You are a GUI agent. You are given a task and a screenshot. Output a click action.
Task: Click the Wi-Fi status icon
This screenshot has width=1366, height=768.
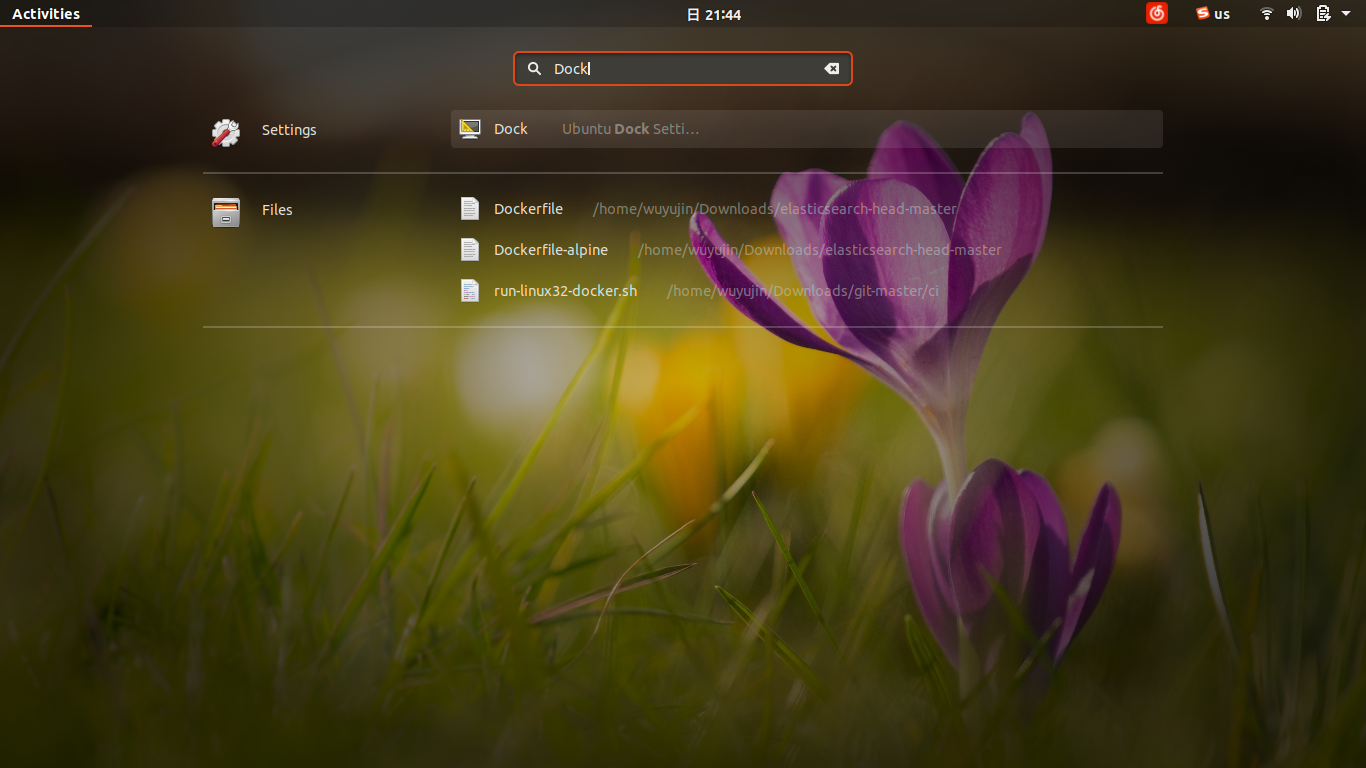[x=1266, y=13]
